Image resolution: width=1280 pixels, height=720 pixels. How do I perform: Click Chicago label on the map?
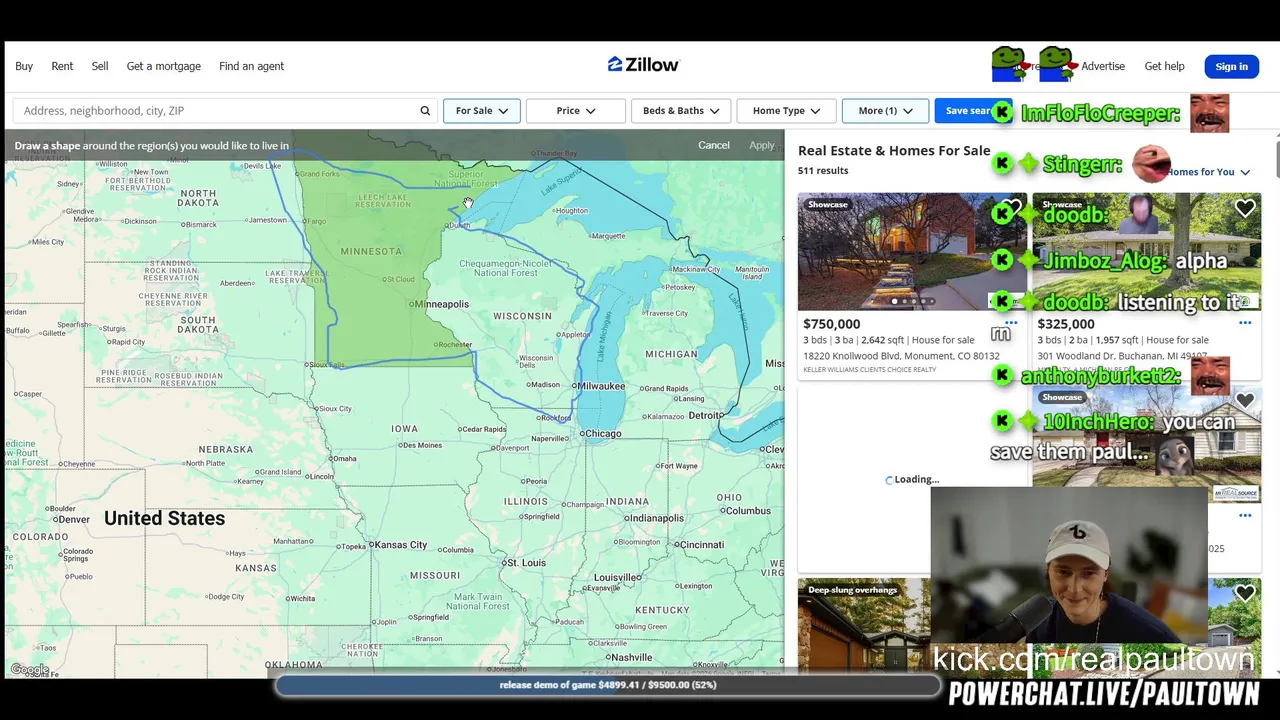pos(602,434)
